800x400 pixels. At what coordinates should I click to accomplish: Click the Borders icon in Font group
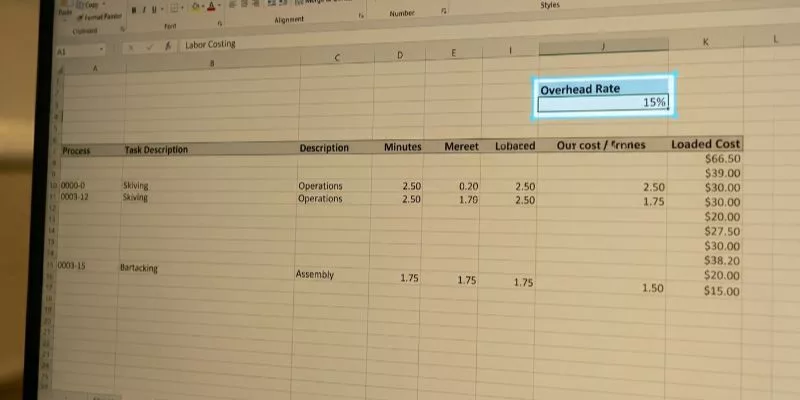pyautogui.click(x=173, y=8)
